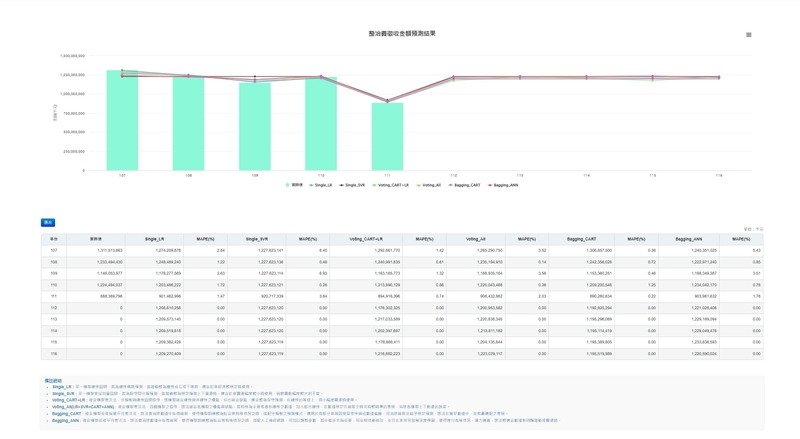Hide the Single_SVR line via legend
800x439 pixels.
click(x=353, y=185)
